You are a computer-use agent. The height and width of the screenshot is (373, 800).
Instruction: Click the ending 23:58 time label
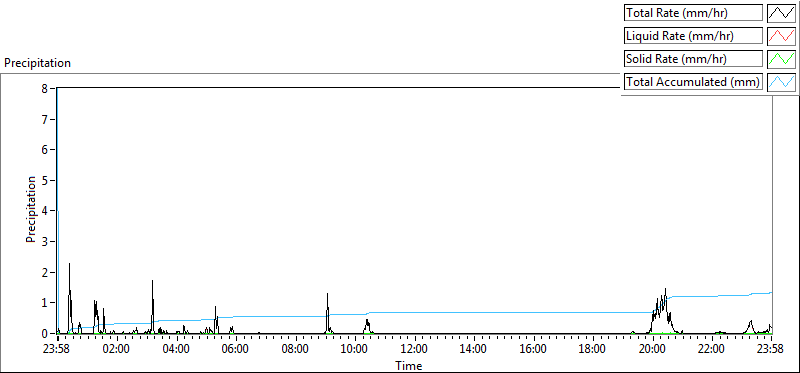771,349
